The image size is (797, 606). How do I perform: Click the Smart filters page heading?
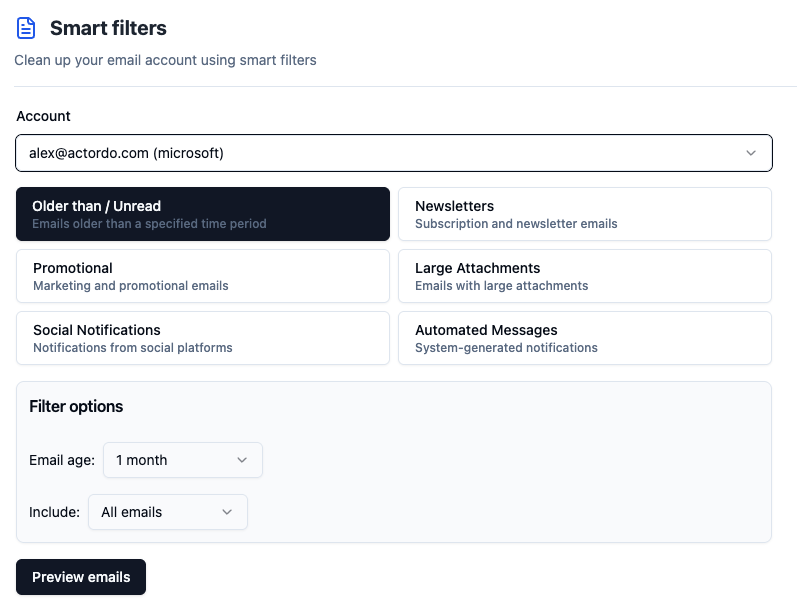(108, 28)
